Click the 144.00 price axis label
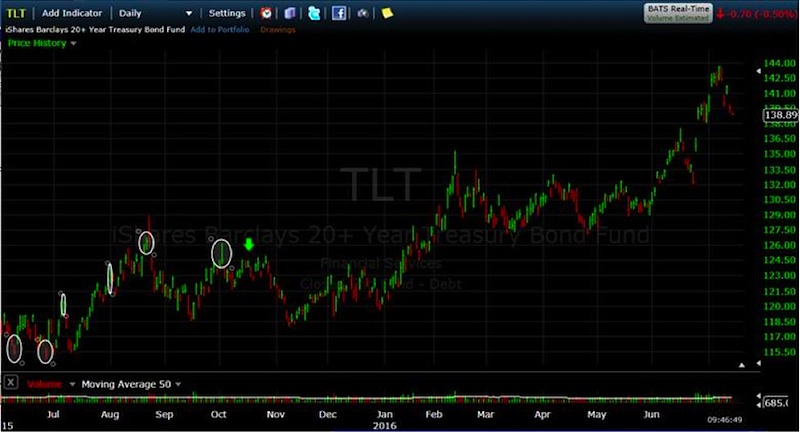Screen dimensions: 800x432 click(x=779, y=63)
